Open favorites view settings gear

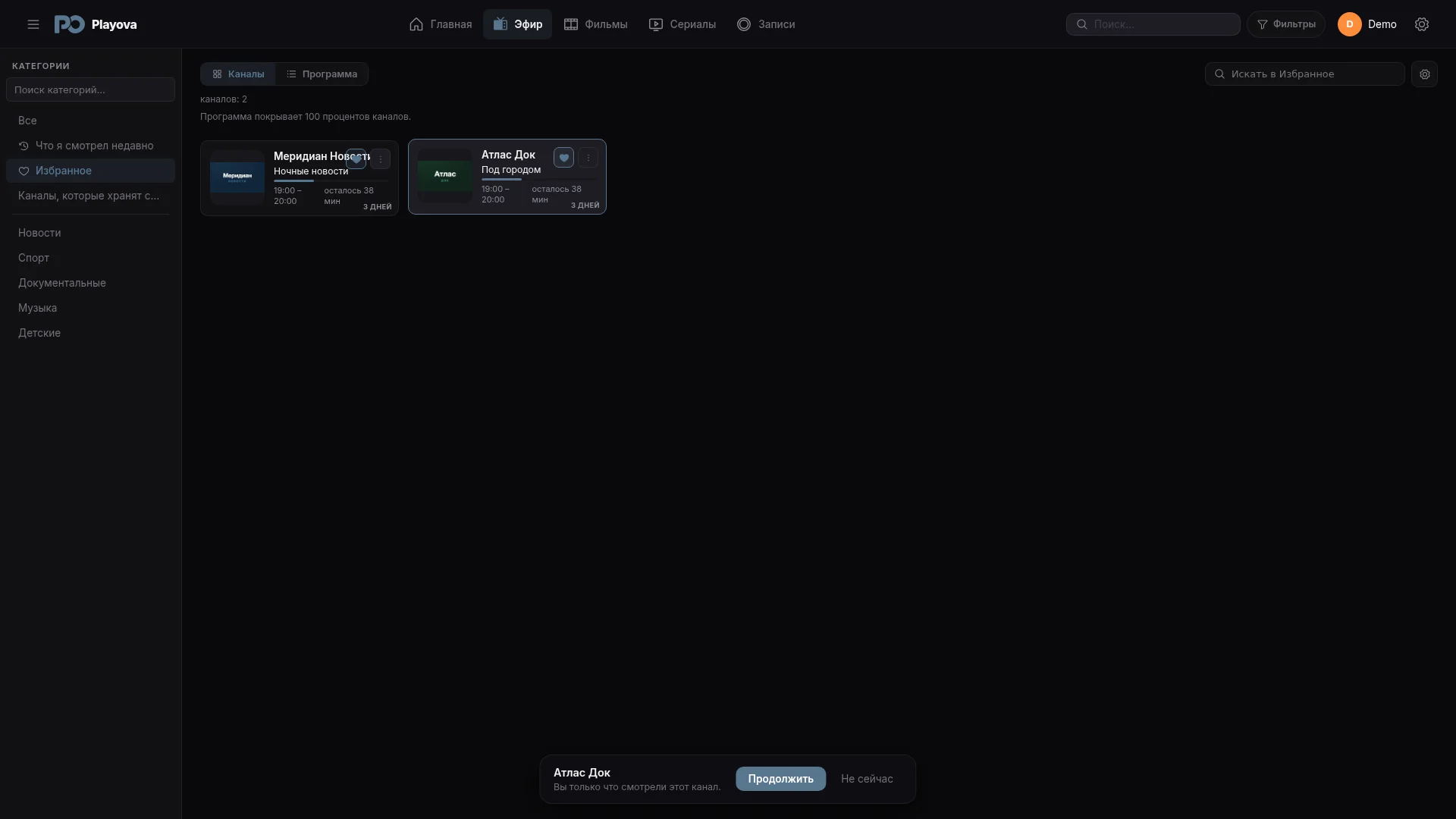[1424, 74]
